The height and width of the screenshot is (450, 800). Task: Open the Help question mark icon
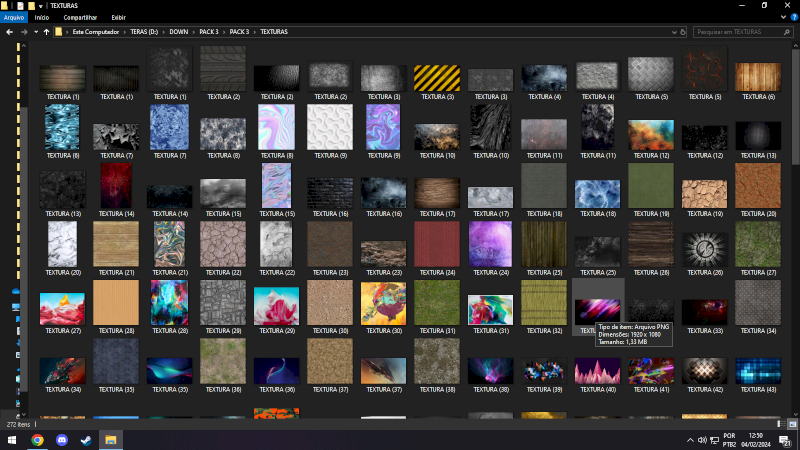[x=793, y=17]
